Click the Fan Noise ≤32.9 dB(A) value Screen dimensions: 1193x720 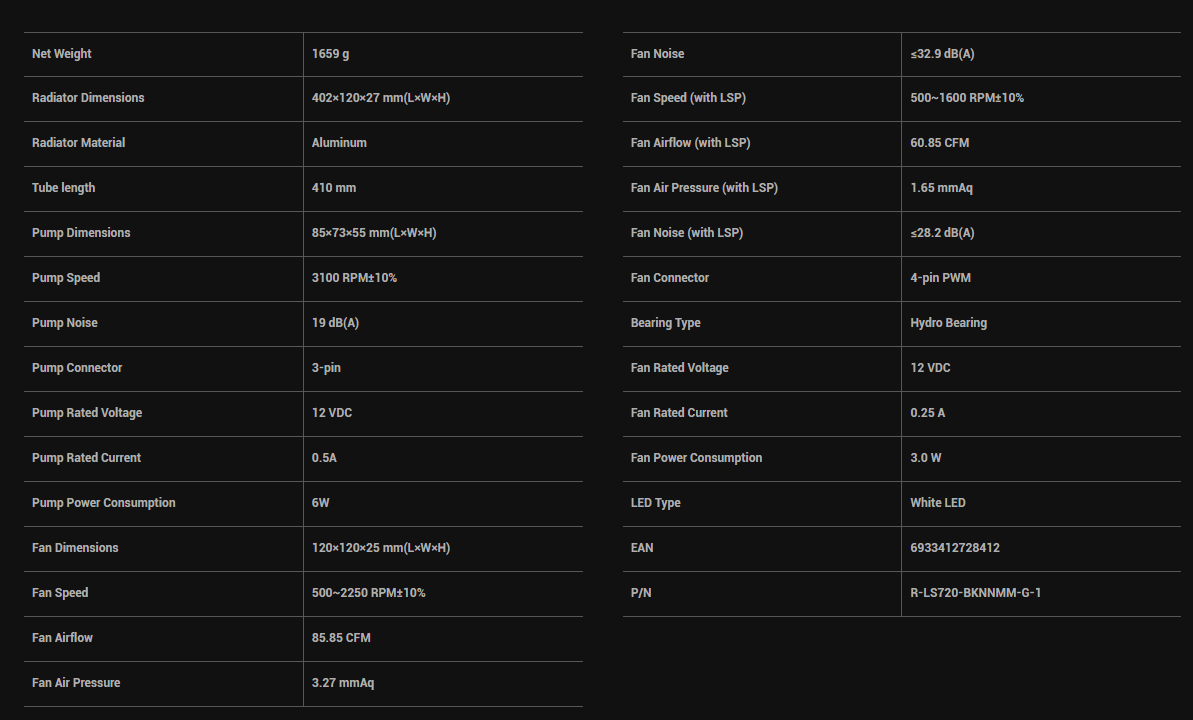coord(942,54)
